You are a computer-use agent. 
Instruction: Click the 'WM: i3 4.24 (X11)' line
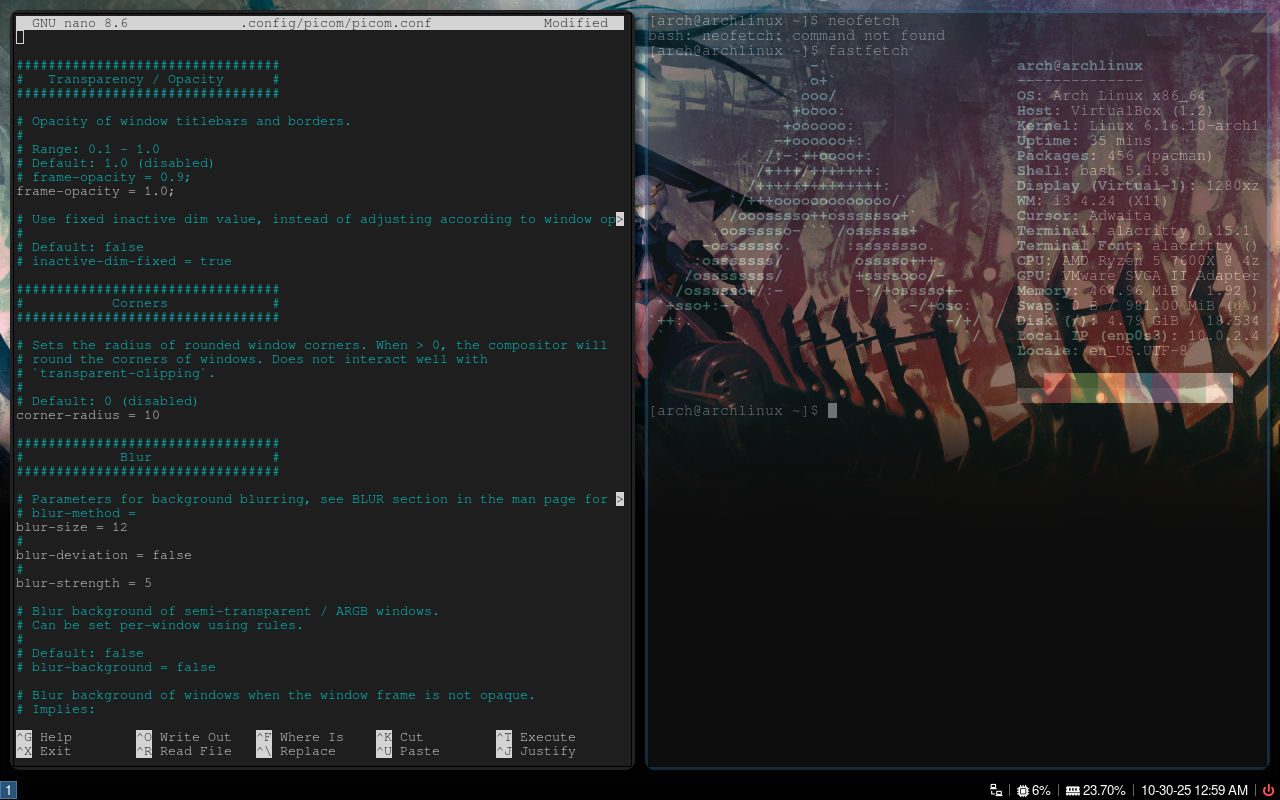(x=1093, y=201)
